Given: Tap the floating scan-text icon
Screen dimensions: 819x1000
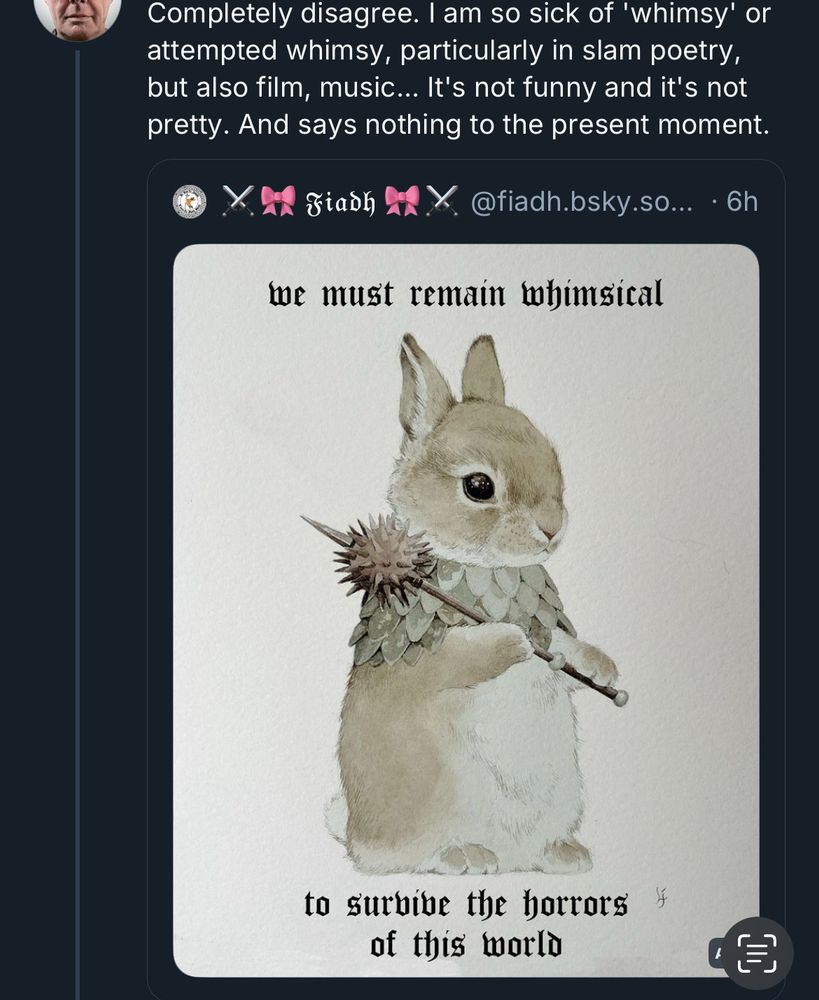Looking at the screenshot, I should coord(758,953).
